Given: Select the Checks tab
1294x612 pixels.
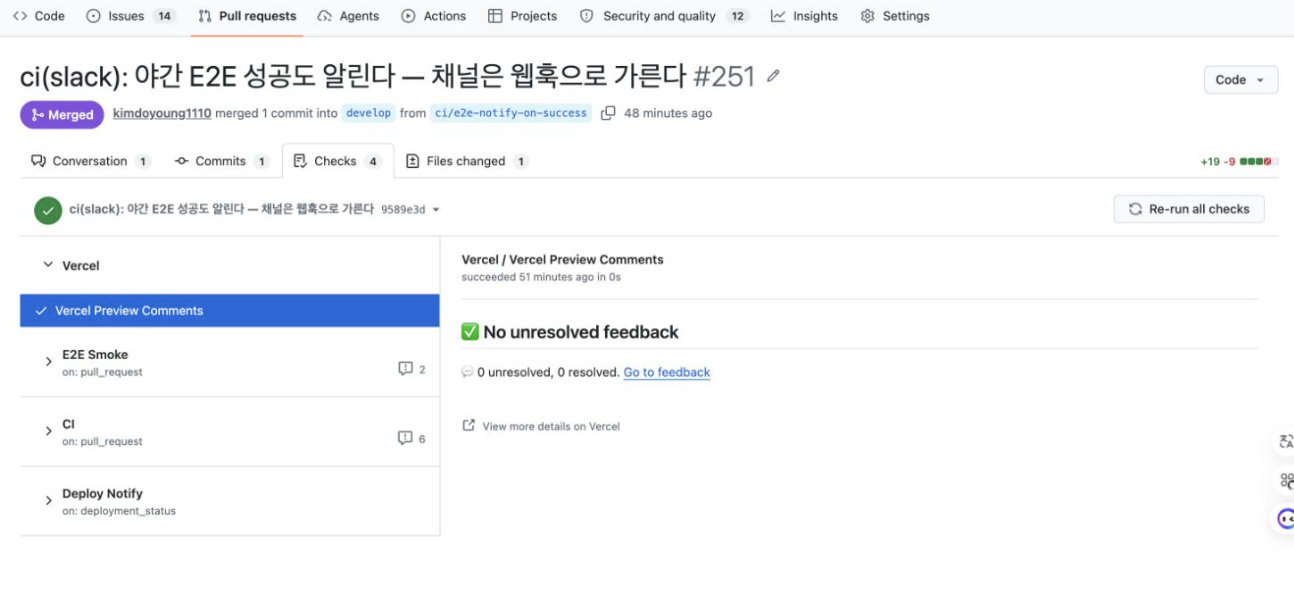Looking at the screenshot, I should click(x=338, y=161).
